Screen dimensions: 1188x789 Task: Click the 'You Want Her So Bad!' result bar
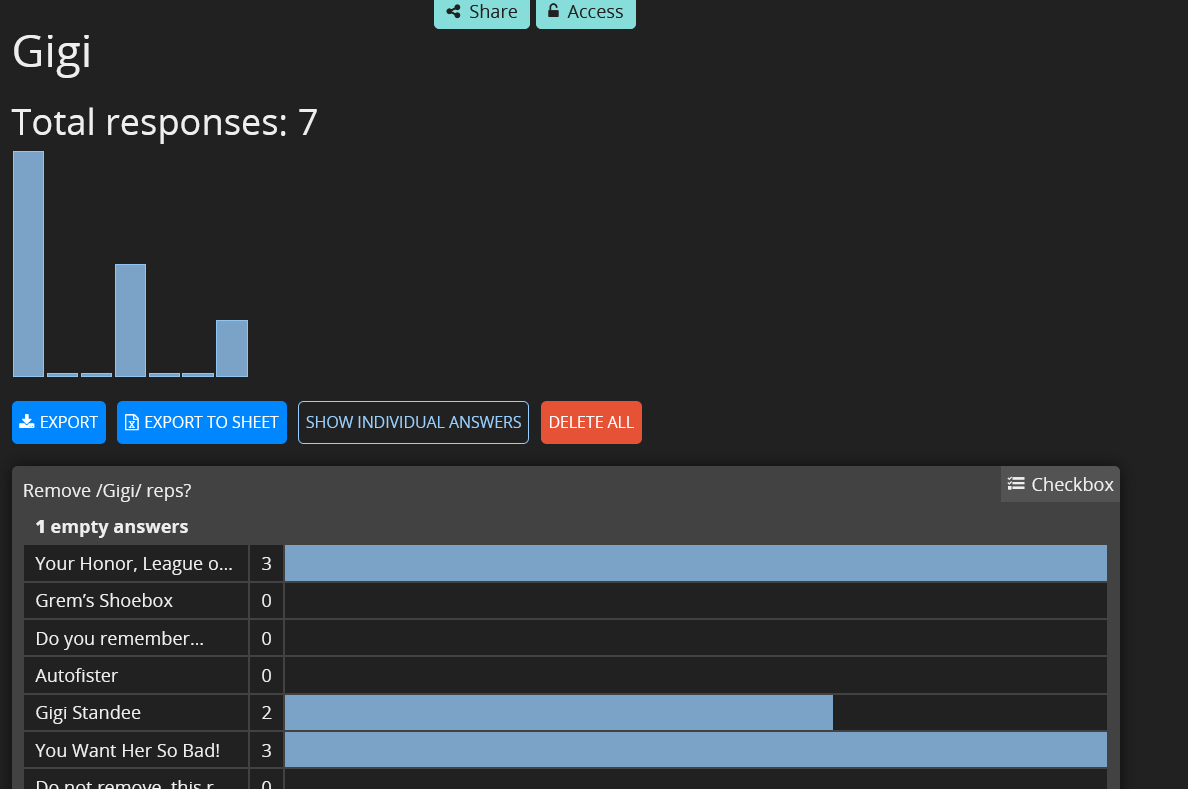click(695, 750)
